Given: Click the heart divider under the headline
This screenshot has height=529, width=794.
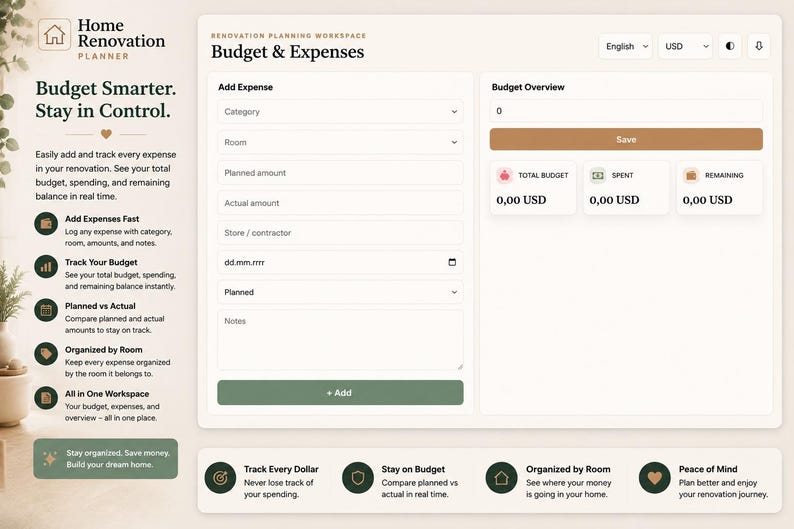Looking at the screenshot, I should (106, 134).
